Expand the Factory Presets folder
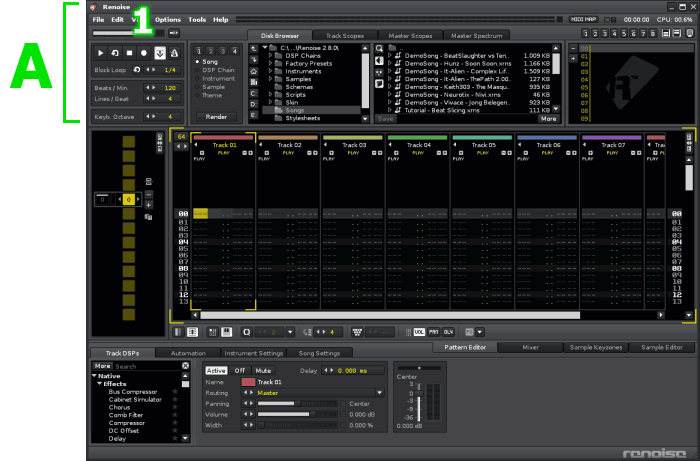Screen dimensions: 700x461 click(271, 63)
